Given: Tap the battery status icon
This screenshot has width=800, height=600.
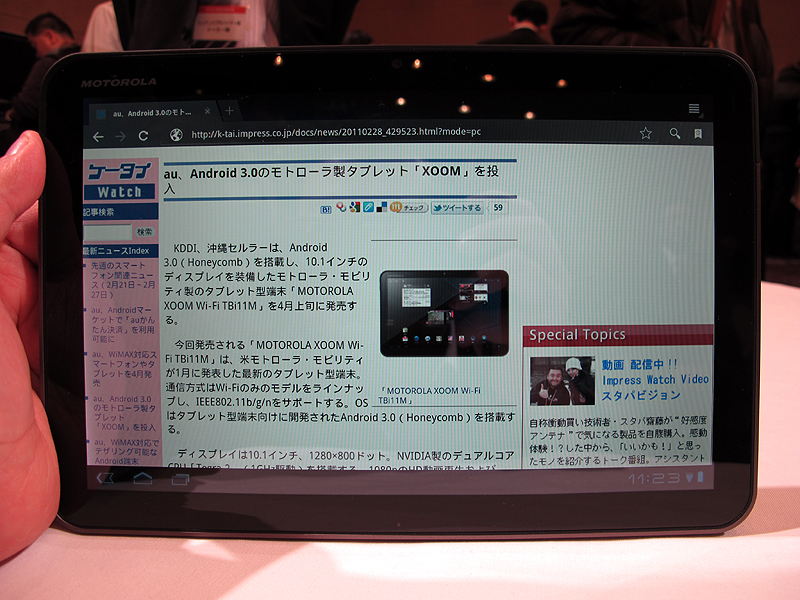Looking at the screenshot, I should pyautogui.click(x=701, y=477).
